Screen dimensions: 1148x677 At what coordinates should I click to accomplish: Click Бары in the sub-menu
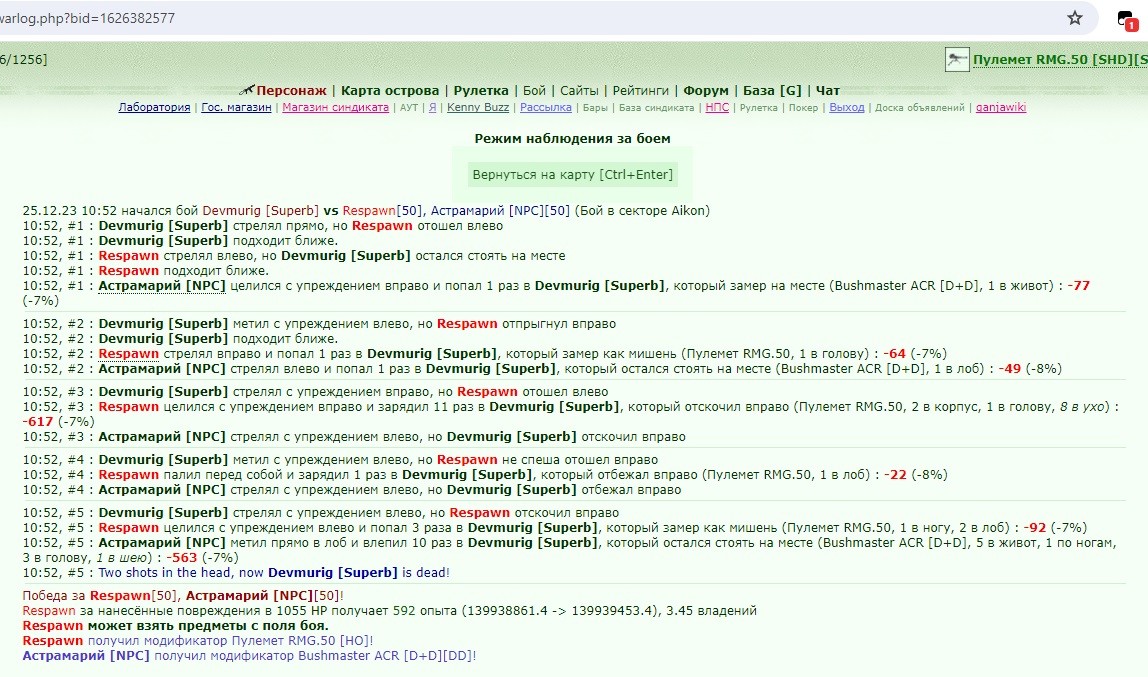pyautogui.click(x=594, y=108)
